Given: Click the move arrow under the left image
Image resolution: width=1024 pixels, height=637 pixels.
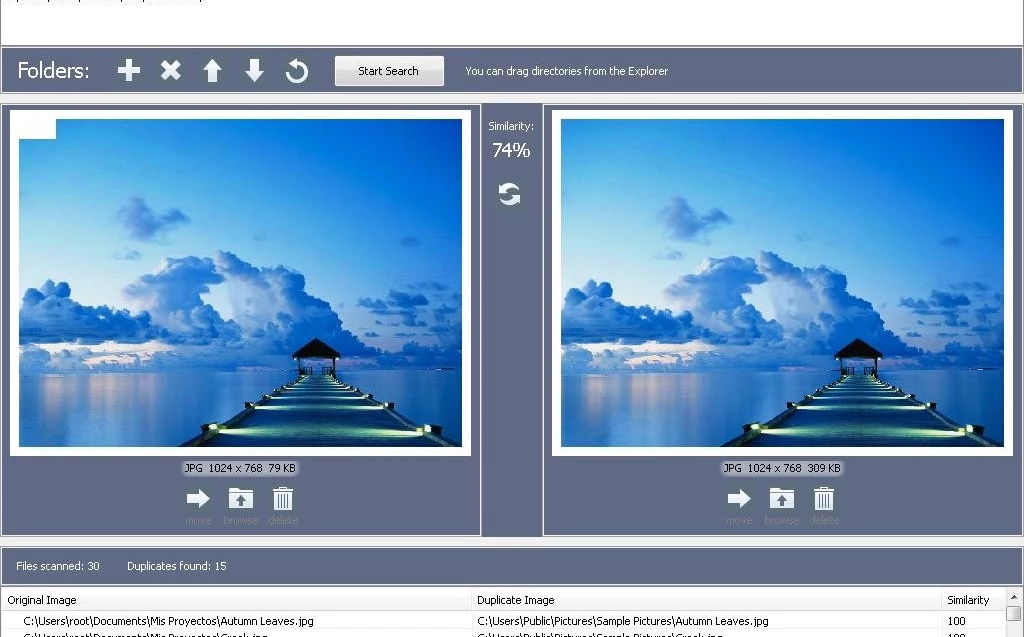Looking at the screenshot, I should pyautogui.click(x=198, y=499).
